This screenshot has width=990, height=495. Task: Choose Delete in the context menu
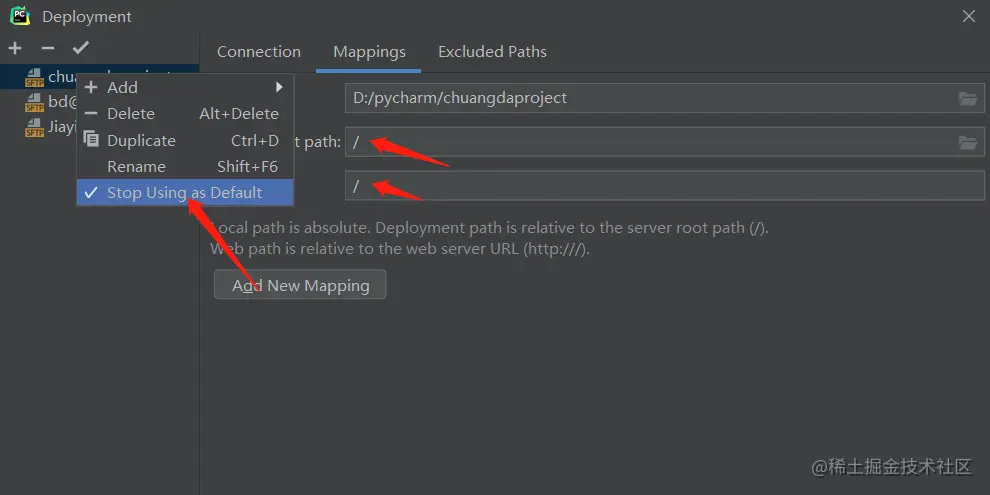pos(185,114)
